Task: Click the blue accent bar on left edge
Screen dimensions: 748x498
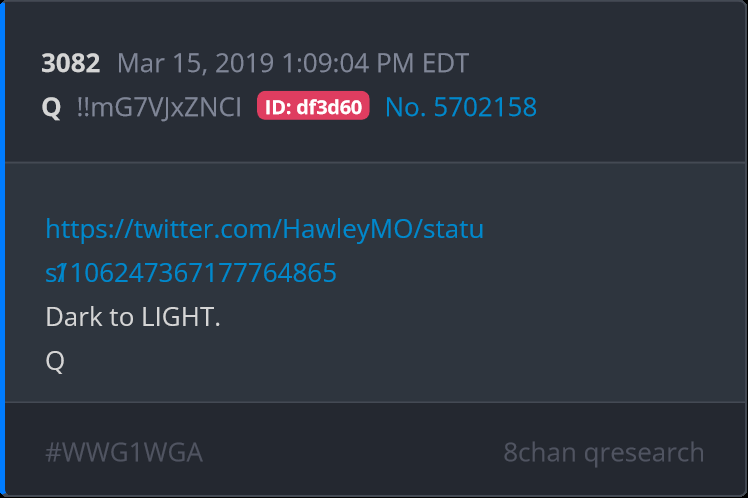Action: [2, 249]
